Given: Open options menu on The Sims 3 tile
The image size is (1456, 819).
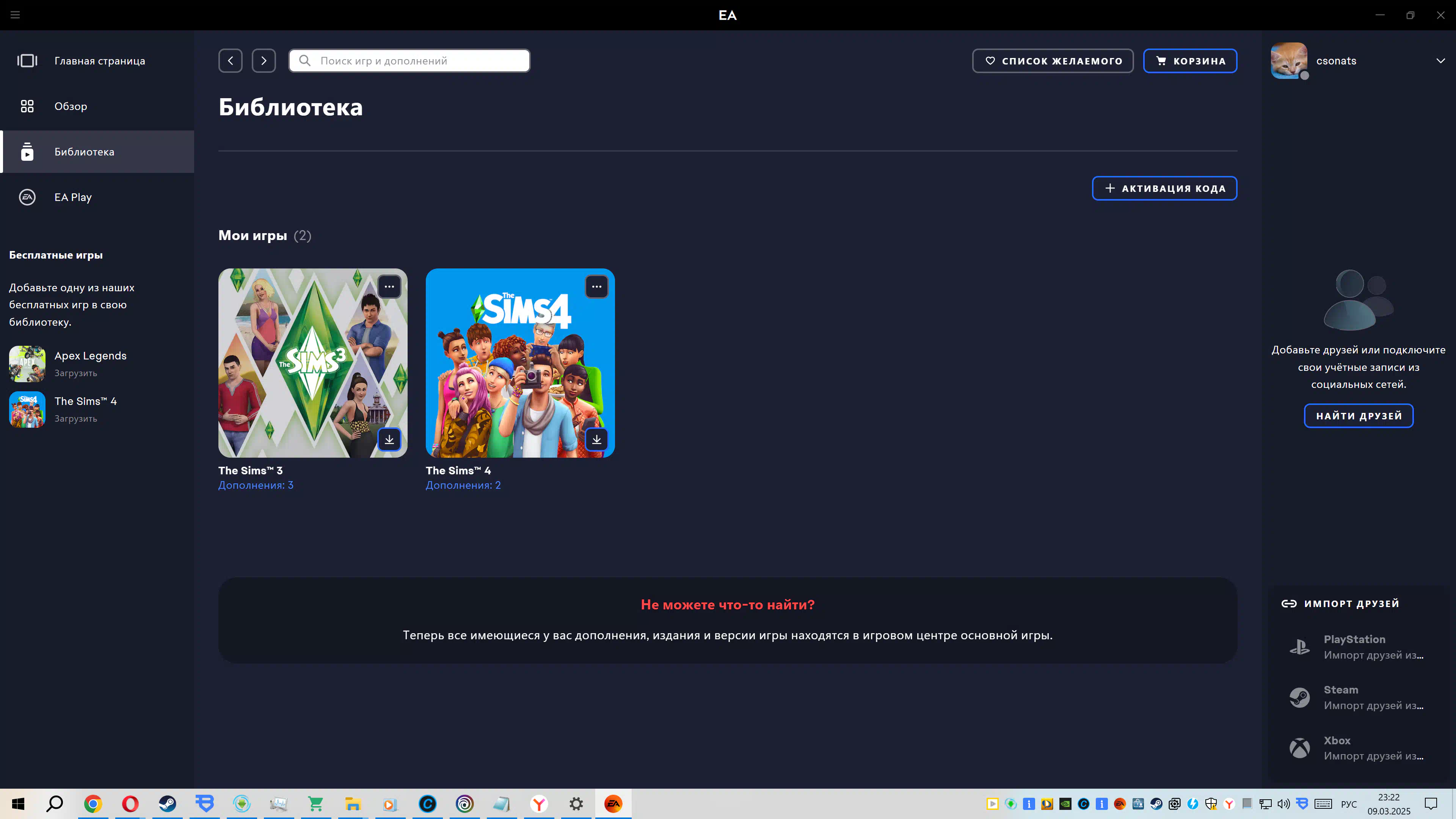Looking at the screenshot, I should click(389, 287).
